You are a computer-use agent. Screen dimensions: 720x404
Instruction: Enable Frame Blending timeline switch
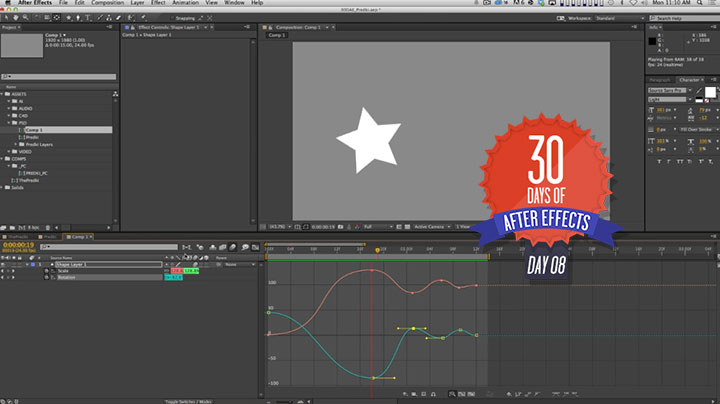tap(223, 247)
